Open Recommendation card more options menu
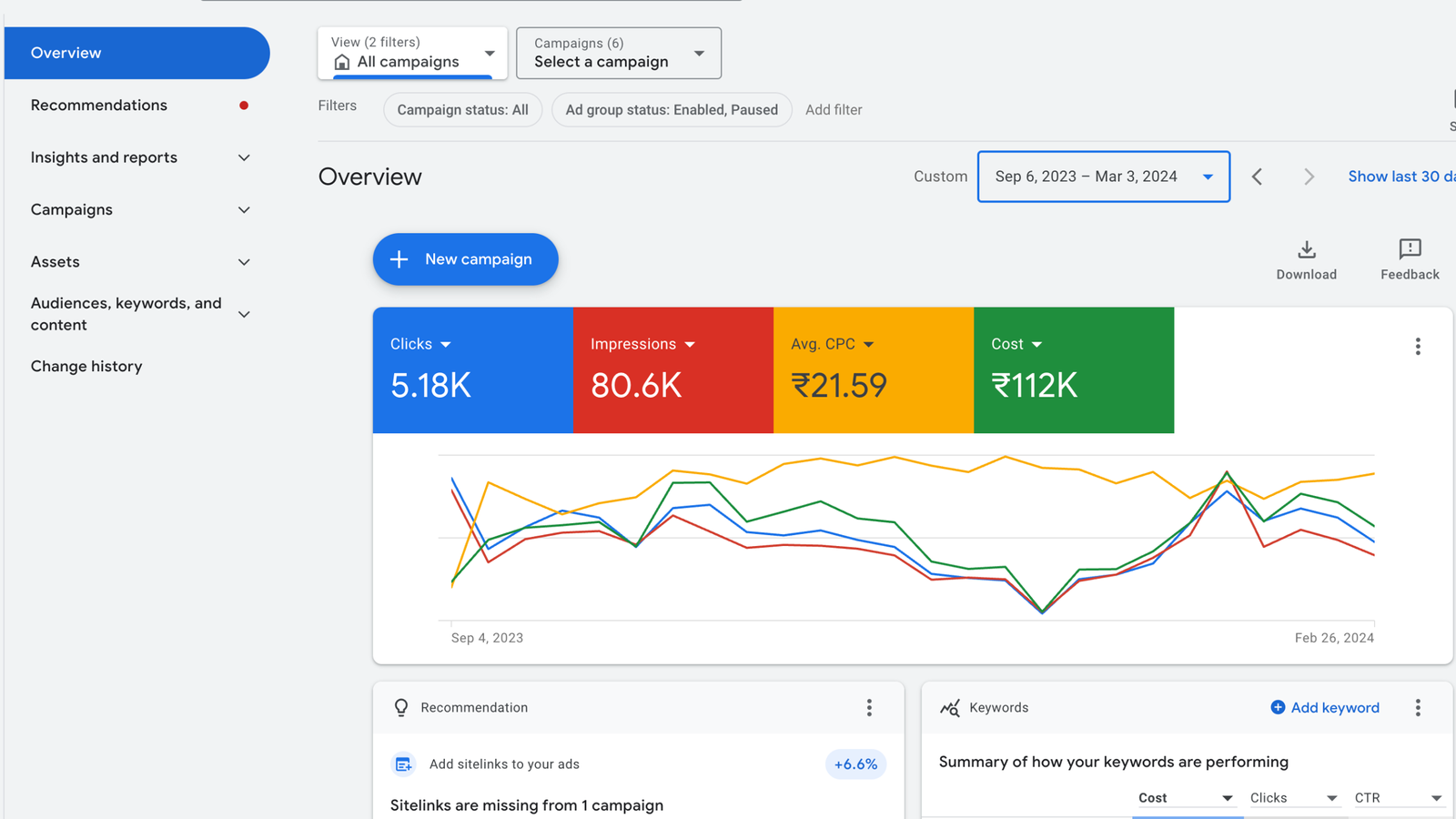This screenshot has width=1456, height=819. pyautogui.click(x=869, y=708)
